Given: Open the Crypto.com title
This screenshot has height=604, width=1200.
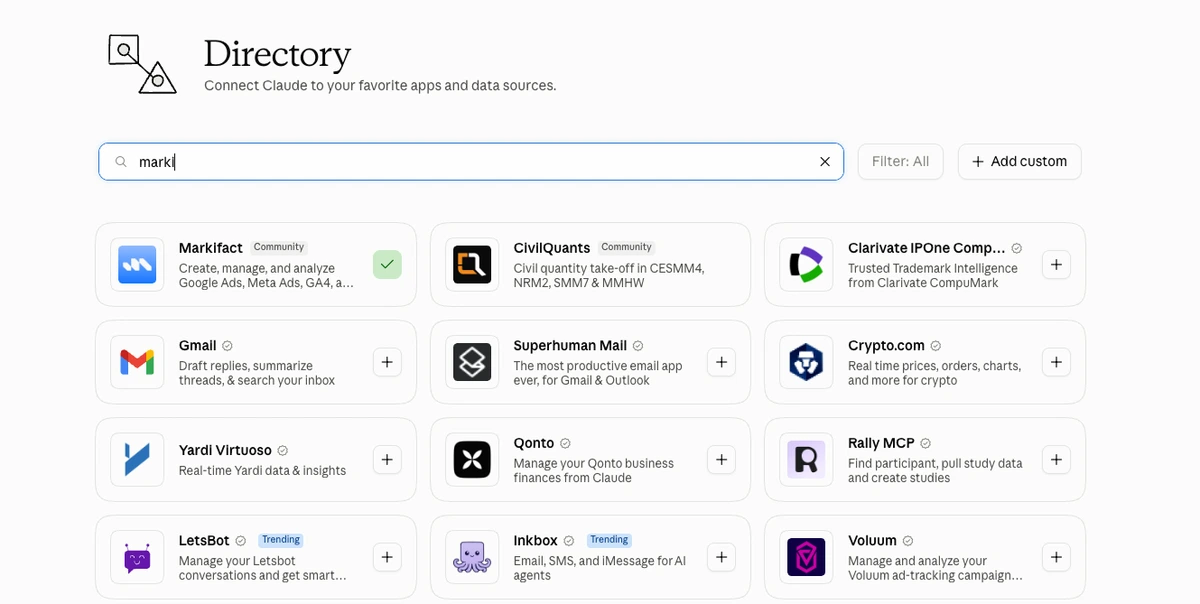Looking at the screenshot, I should tap(886, 346).
